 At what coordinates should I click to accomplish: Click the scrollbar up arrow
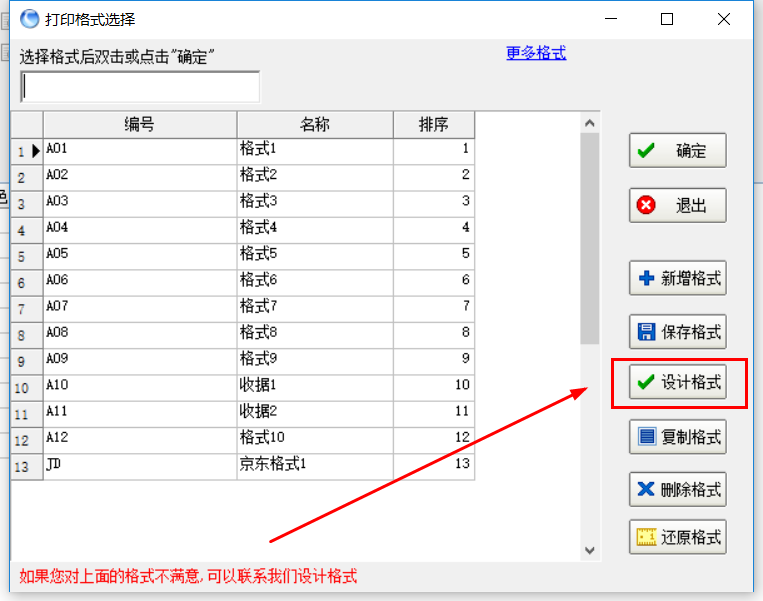(590, 123)
